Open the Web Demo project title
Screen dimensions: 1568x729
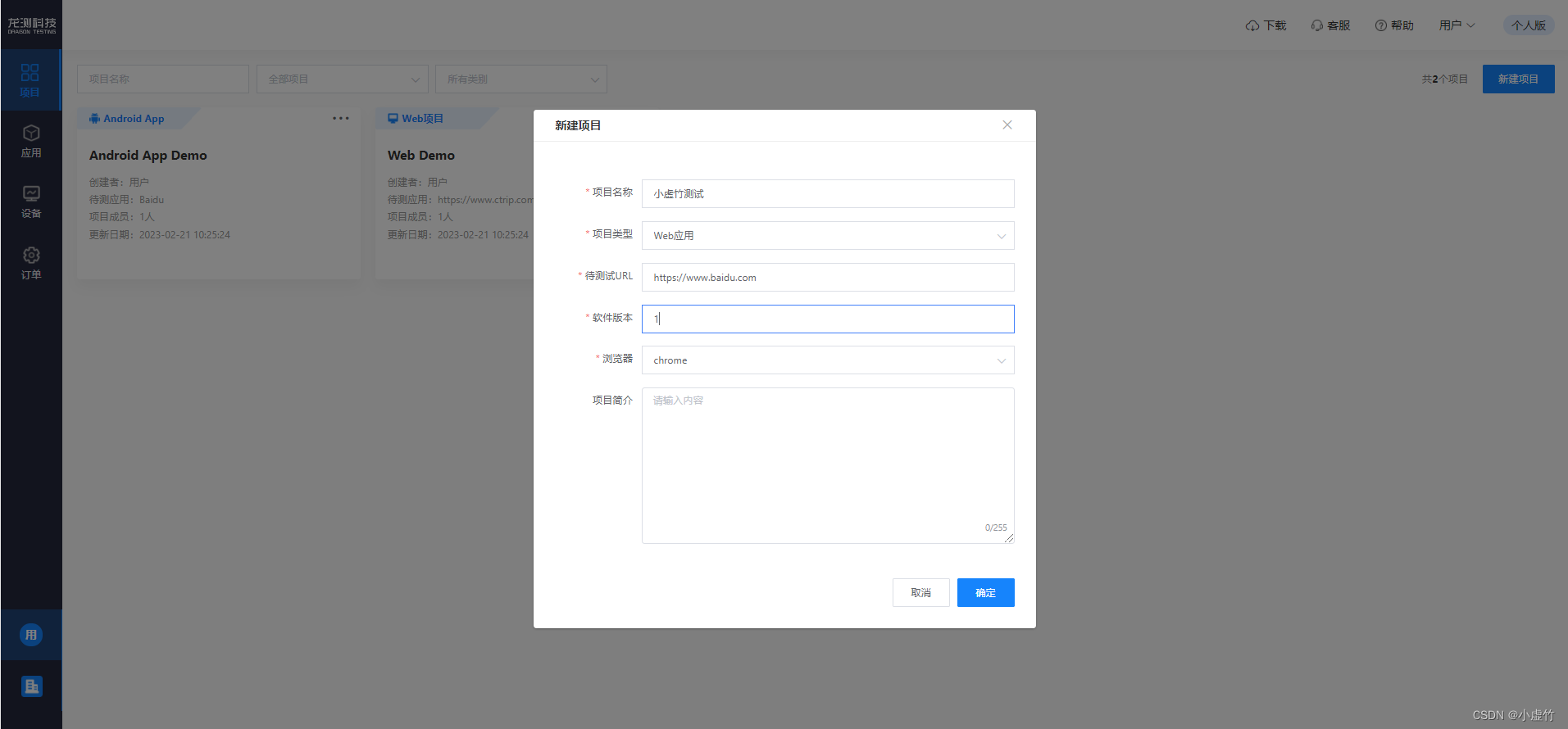421,156
